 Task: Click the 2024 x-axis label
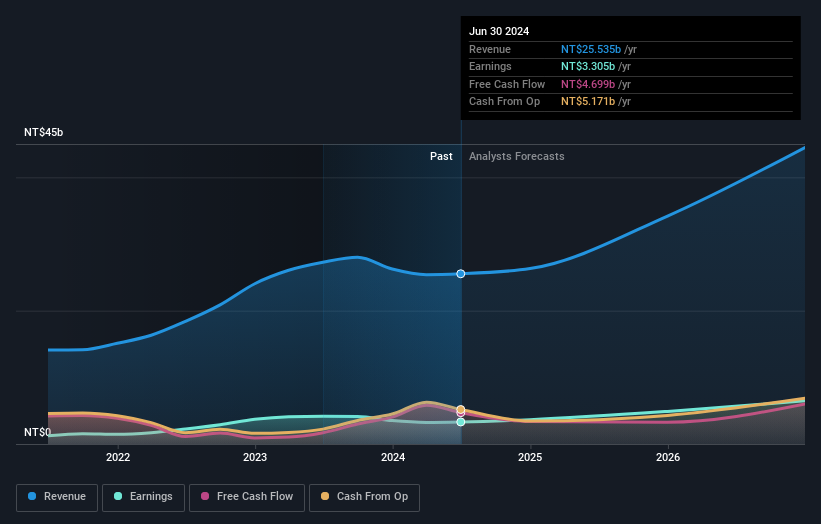coord(393,458)
